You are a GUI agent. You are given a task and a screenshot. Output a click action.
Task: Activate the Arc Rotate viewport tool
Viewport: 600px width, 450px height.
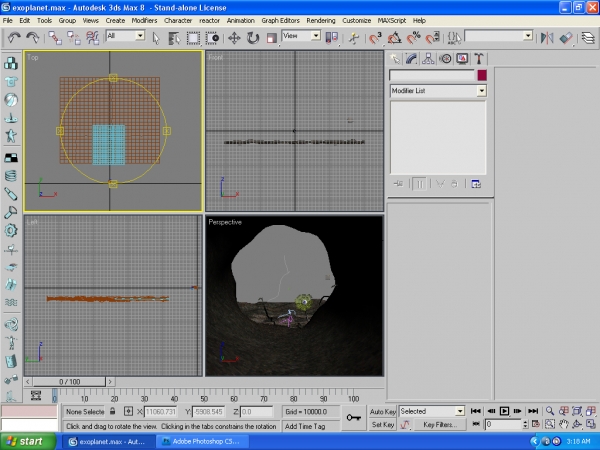pos(577,424)
